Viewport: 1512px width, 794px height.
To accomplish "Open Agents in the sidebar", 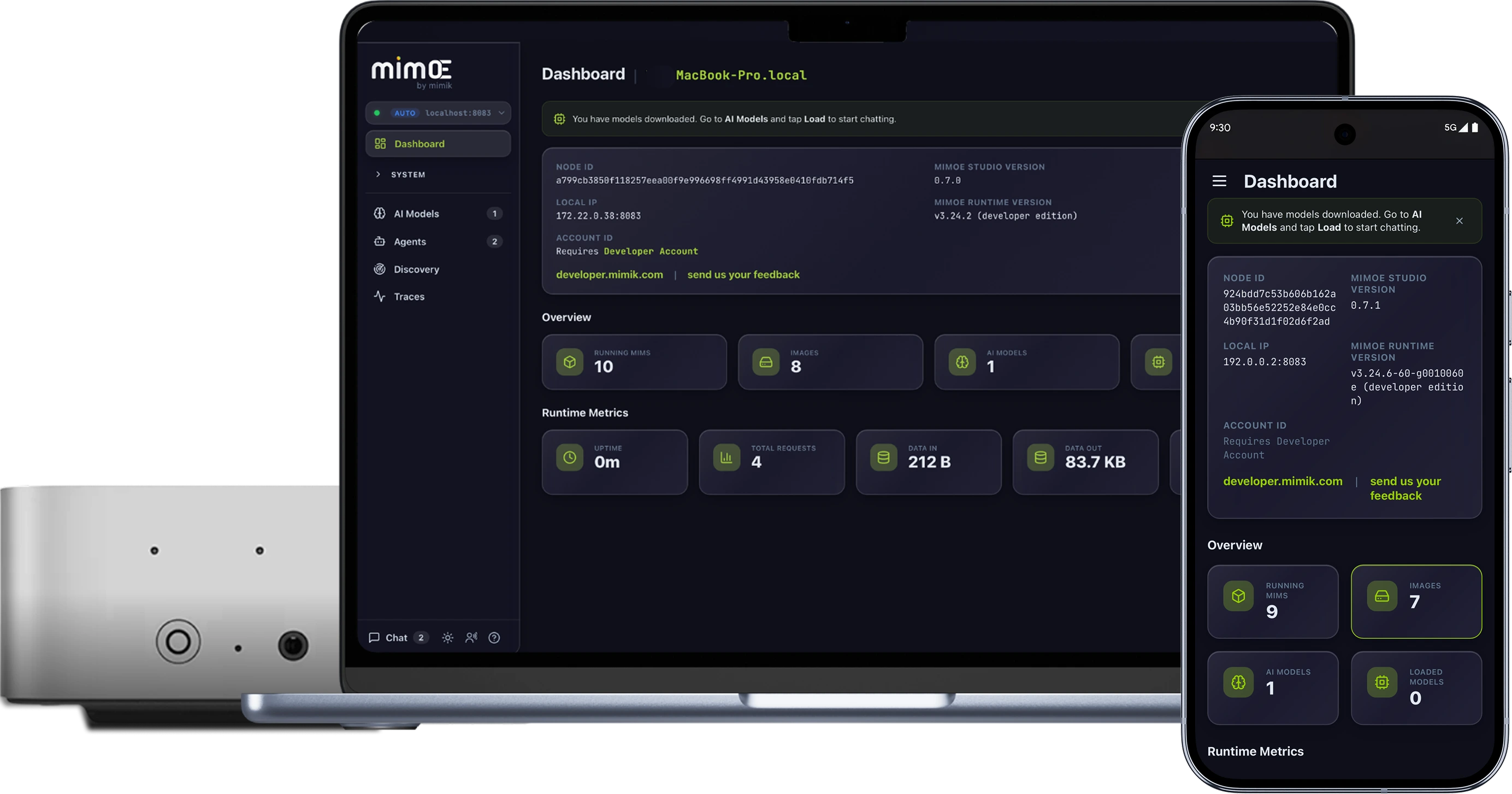I will 438,242.
